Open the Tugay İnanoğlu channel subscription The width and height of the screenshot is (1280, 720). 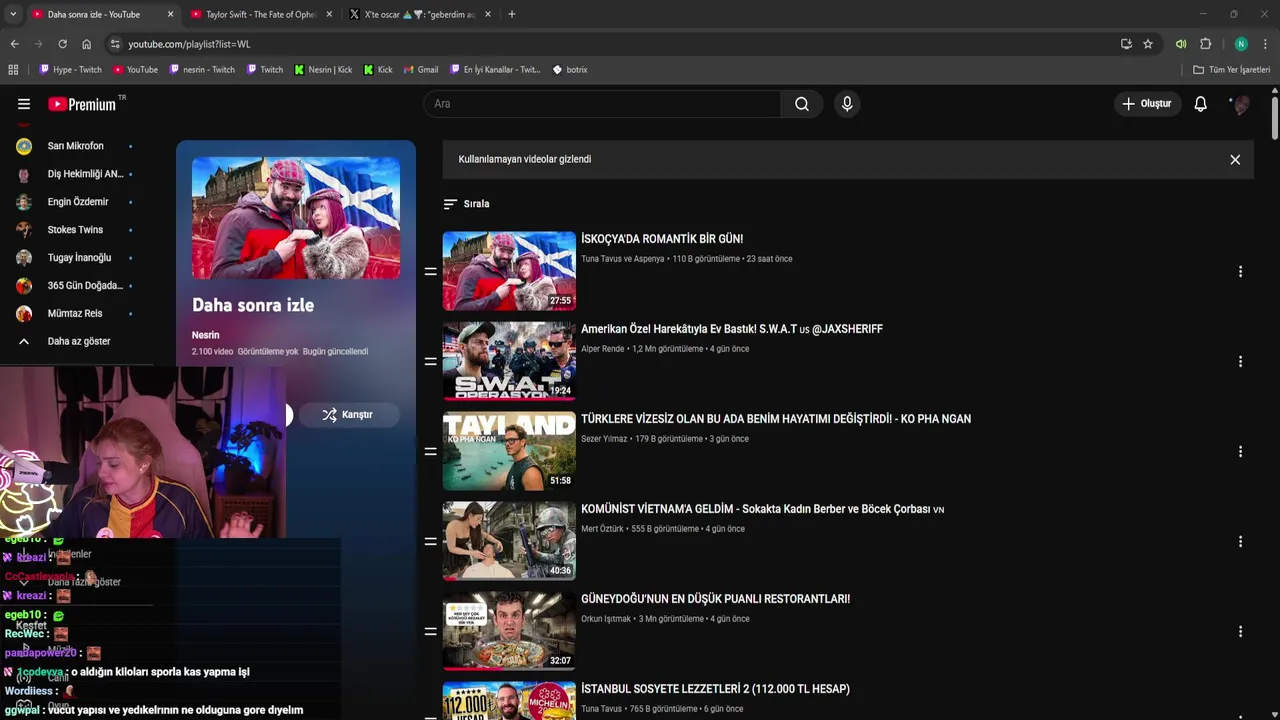click(76, 258)
